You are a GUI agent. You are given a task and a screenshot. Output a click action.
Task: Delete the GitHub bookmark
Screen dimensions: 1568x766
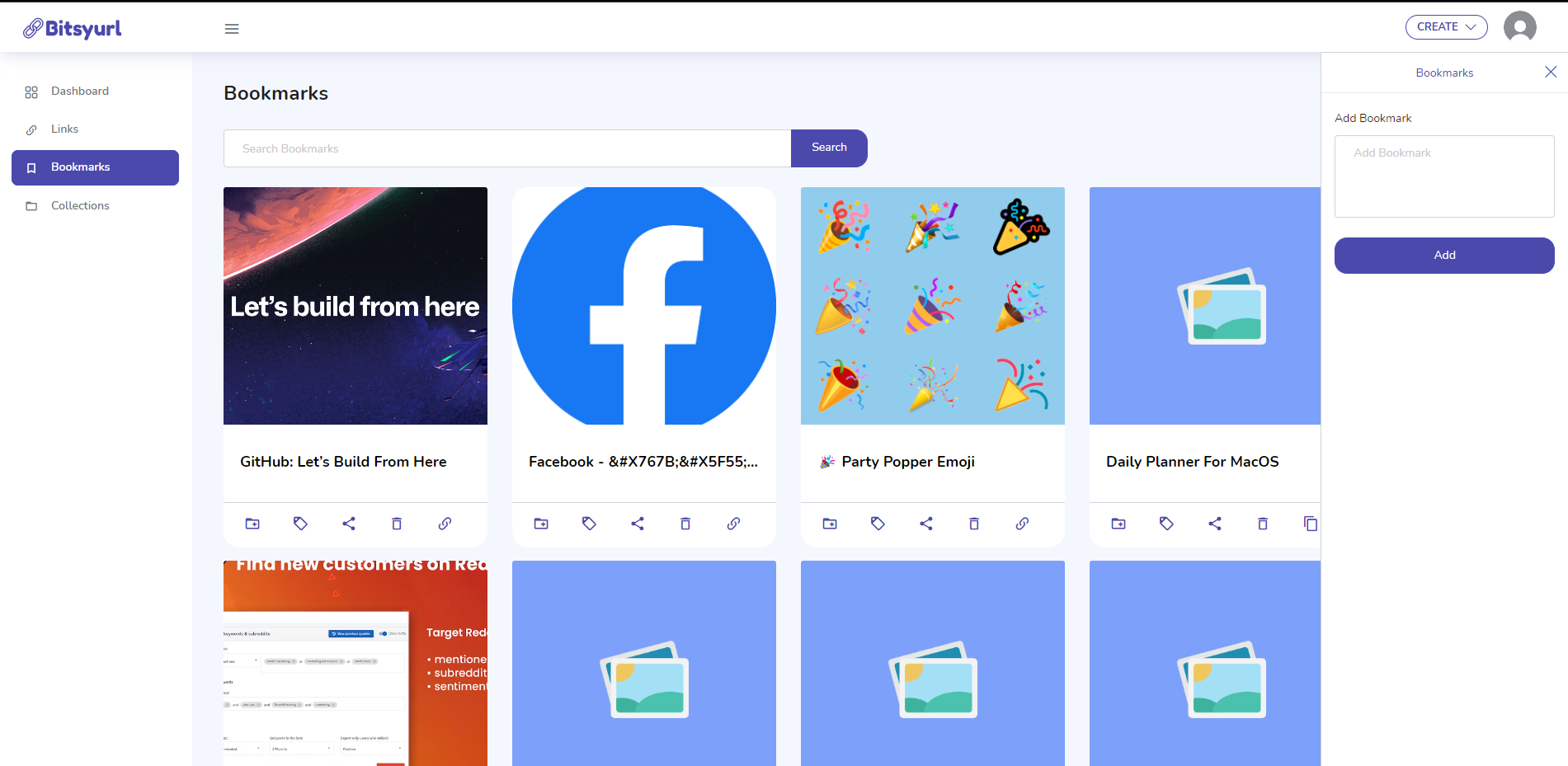(x=397, y=524)
